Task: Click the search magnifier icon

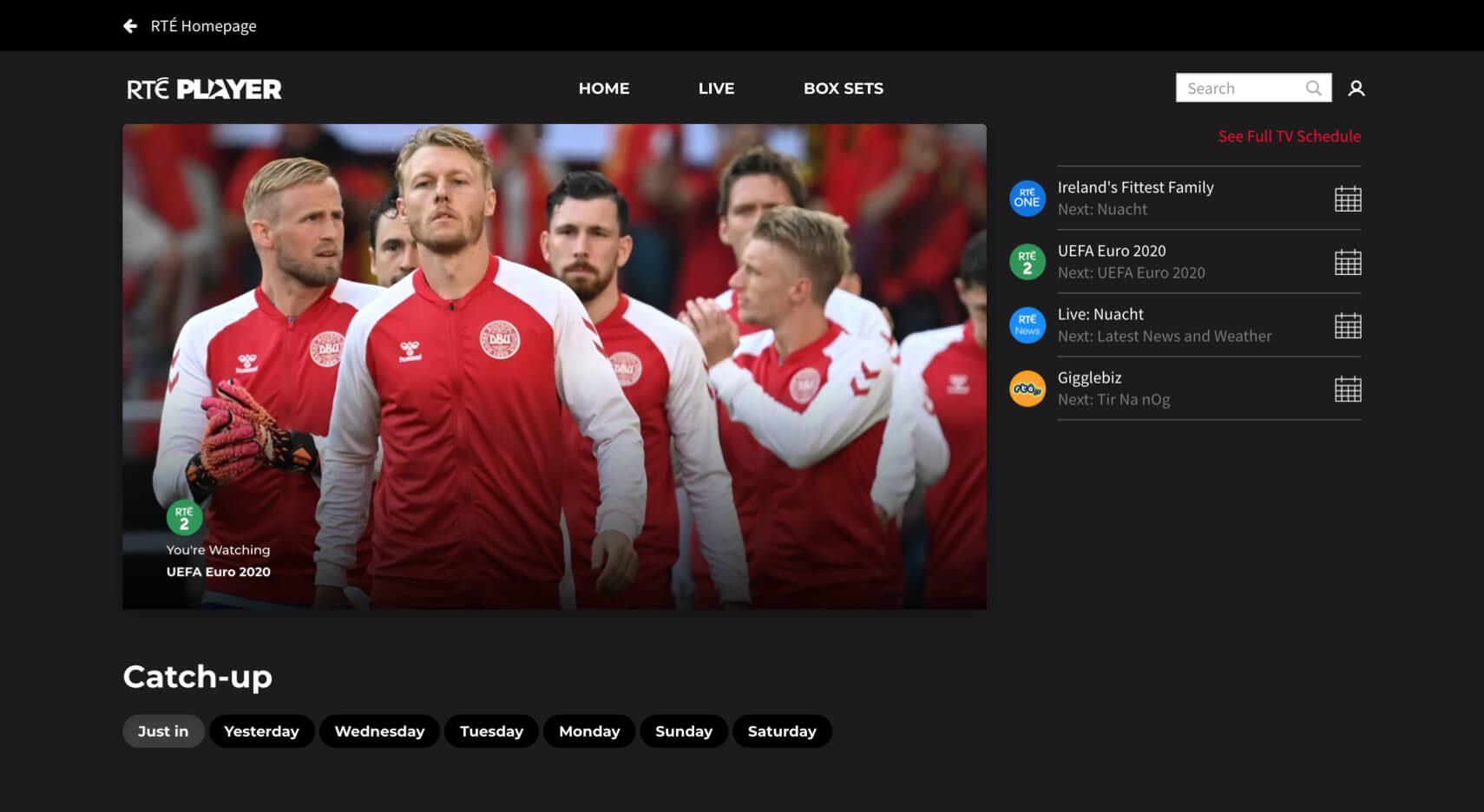Action: pos(1314,88)
